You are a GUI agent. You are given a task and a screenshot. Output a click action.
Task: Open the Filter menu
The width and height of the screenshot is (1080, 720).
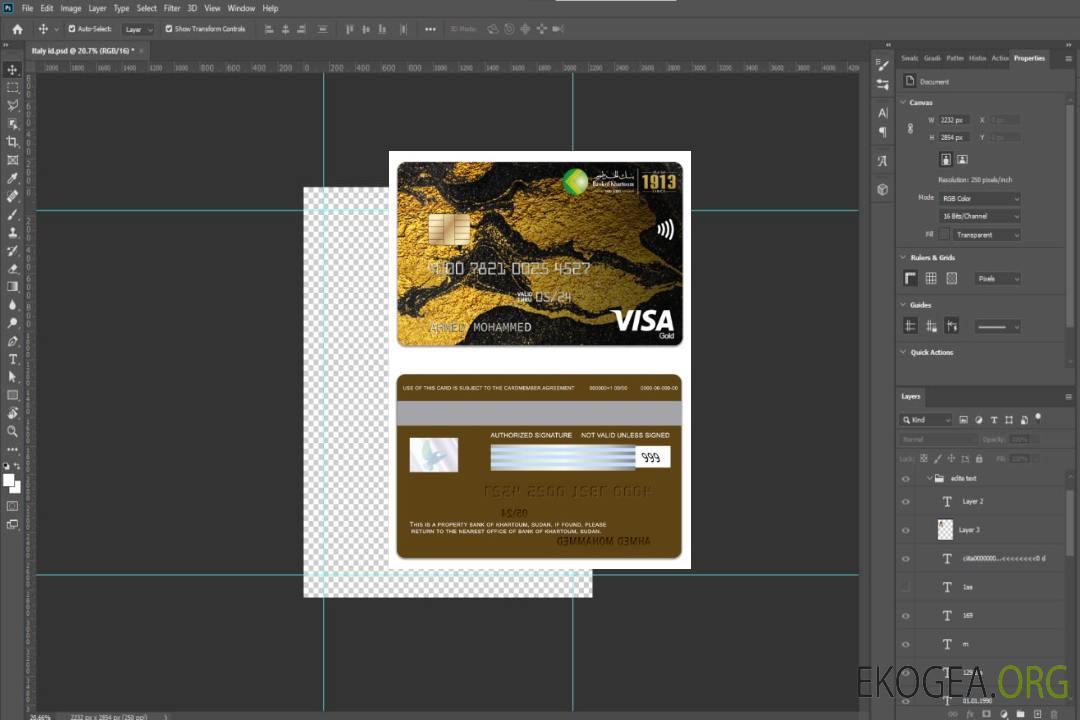(172, 8)
